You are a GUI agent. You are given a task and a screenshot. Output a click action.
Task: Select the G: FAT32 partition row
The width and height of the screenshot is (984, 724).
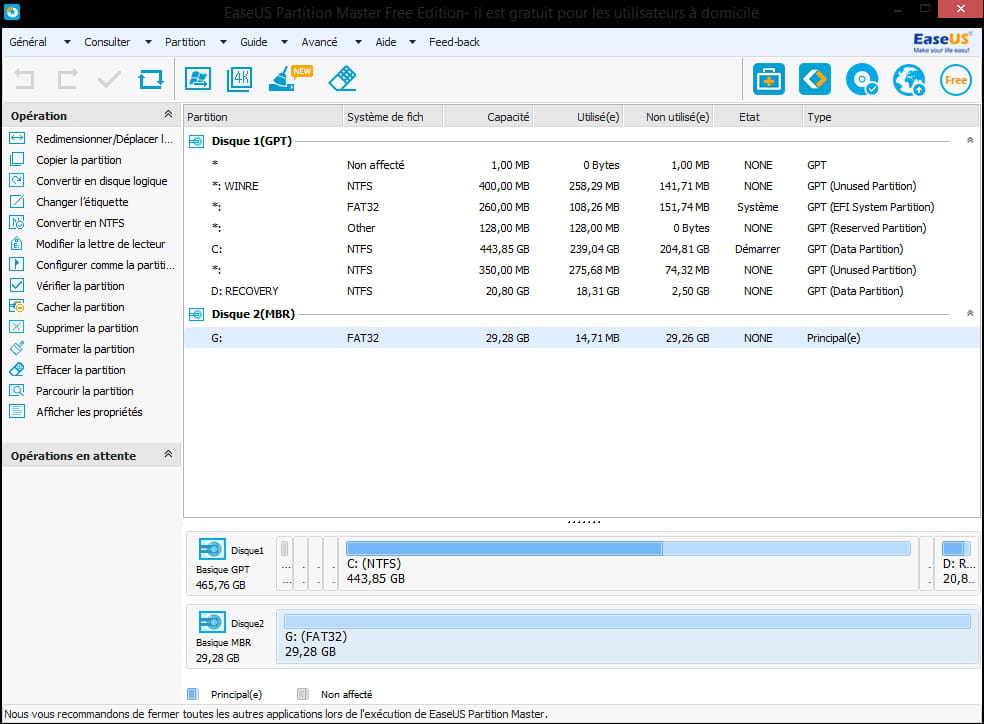click(x=581, y=338)
